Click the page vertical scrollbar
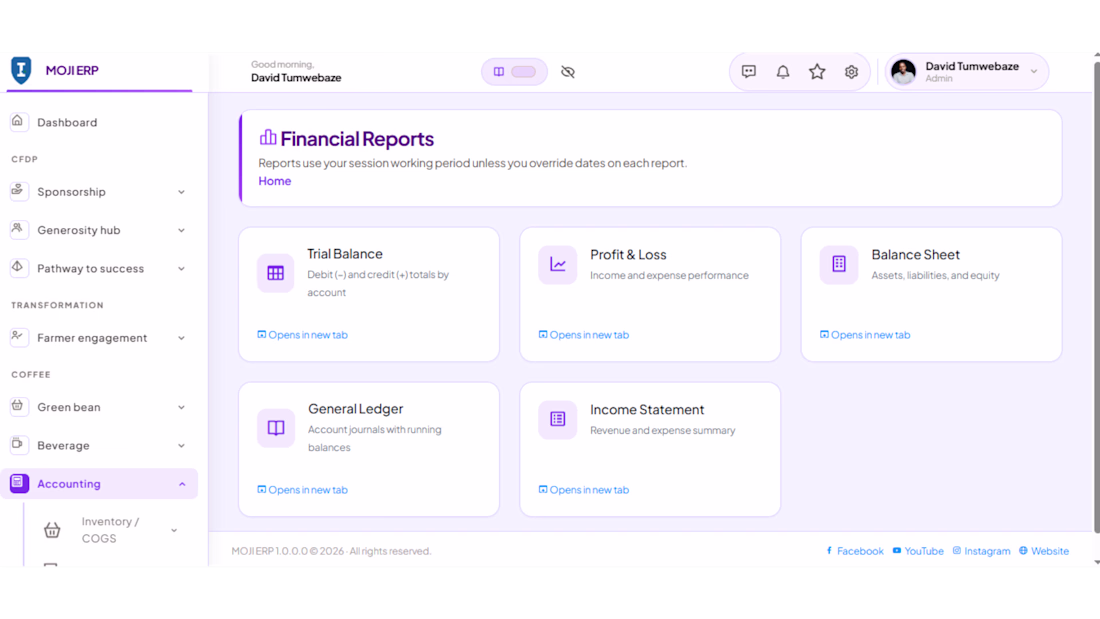 [x=1096, y=298]
